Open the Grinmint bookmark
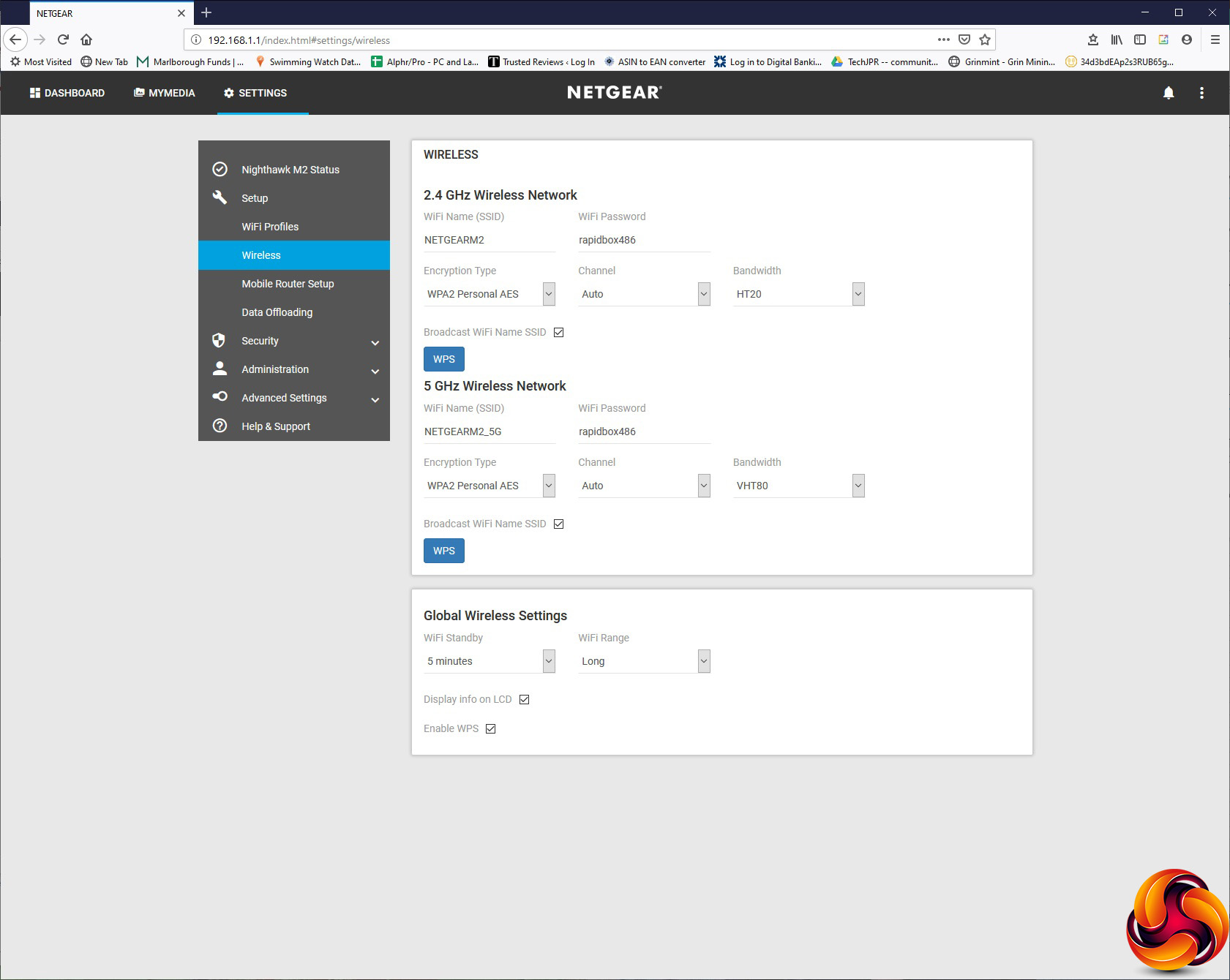Image resolution: width=1230 pixels, height=980 pixels. [1002, 62]
